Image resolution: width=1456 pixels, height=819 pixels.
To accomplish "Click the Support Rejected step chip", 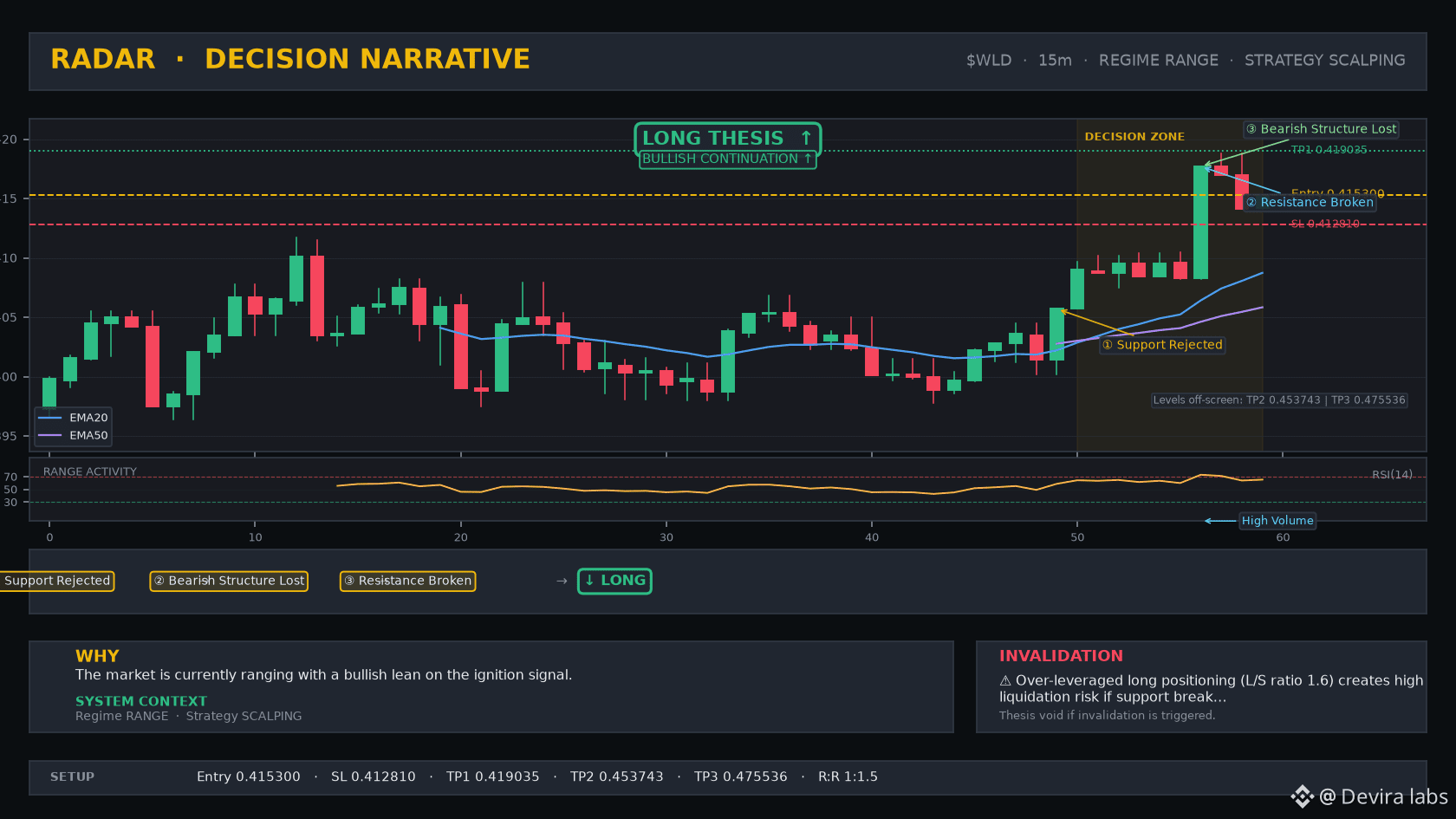I will pyautogui.click(x=55, y=581).
